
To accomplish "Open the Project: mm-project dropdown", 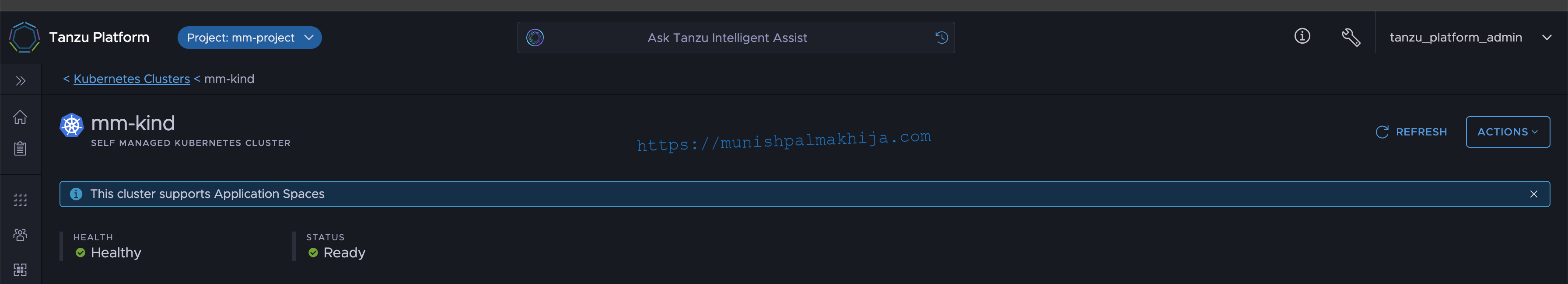I will (x=249, y=38).
